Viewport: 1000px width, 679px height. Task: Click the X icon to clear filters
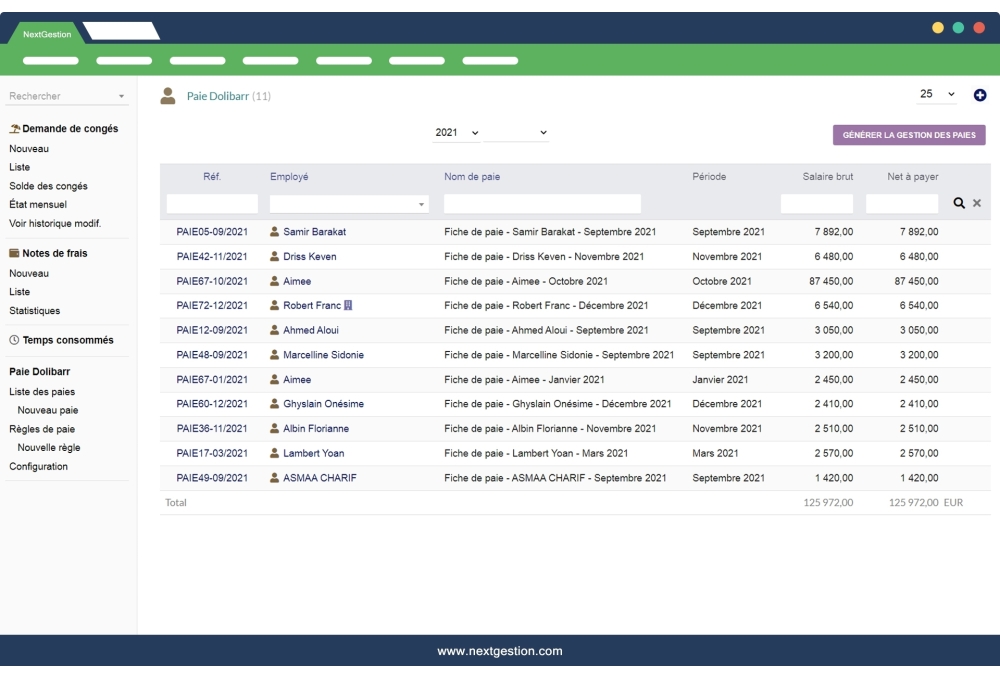(x=977, y=204)
